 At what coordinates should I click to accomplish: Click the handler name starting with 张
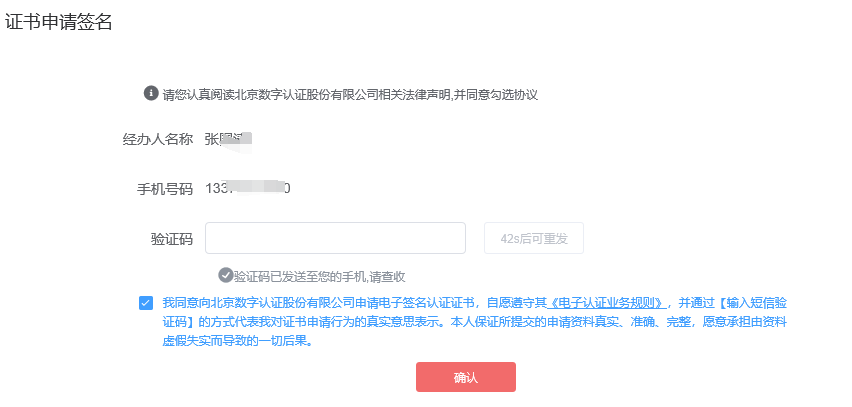(227, 140)
